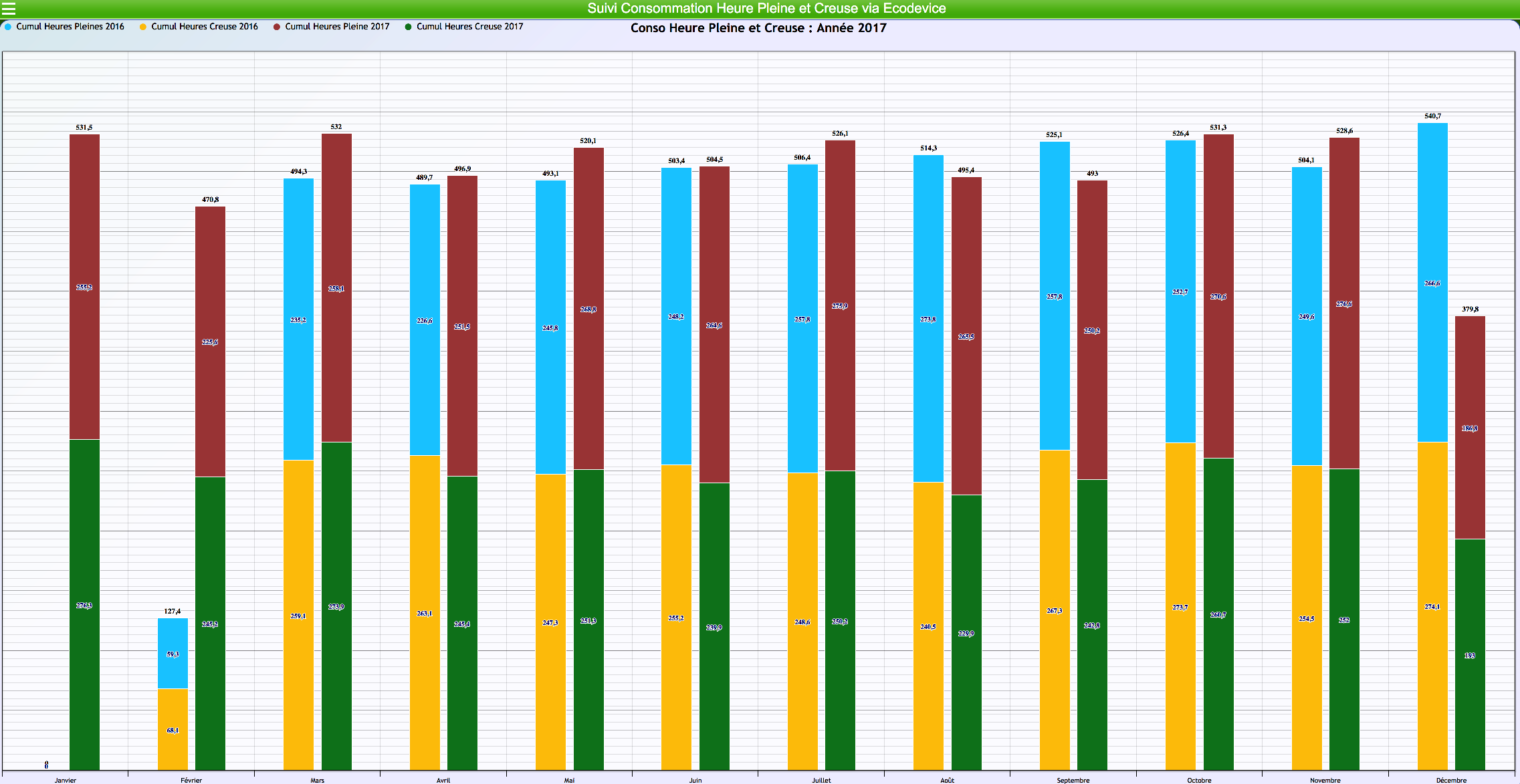Image resolution: width=1520 pixels, height=784 pixels.
Task: Toggle Cumul Heures Creuse 2017 legend series
Action: (x=464, y=27)
